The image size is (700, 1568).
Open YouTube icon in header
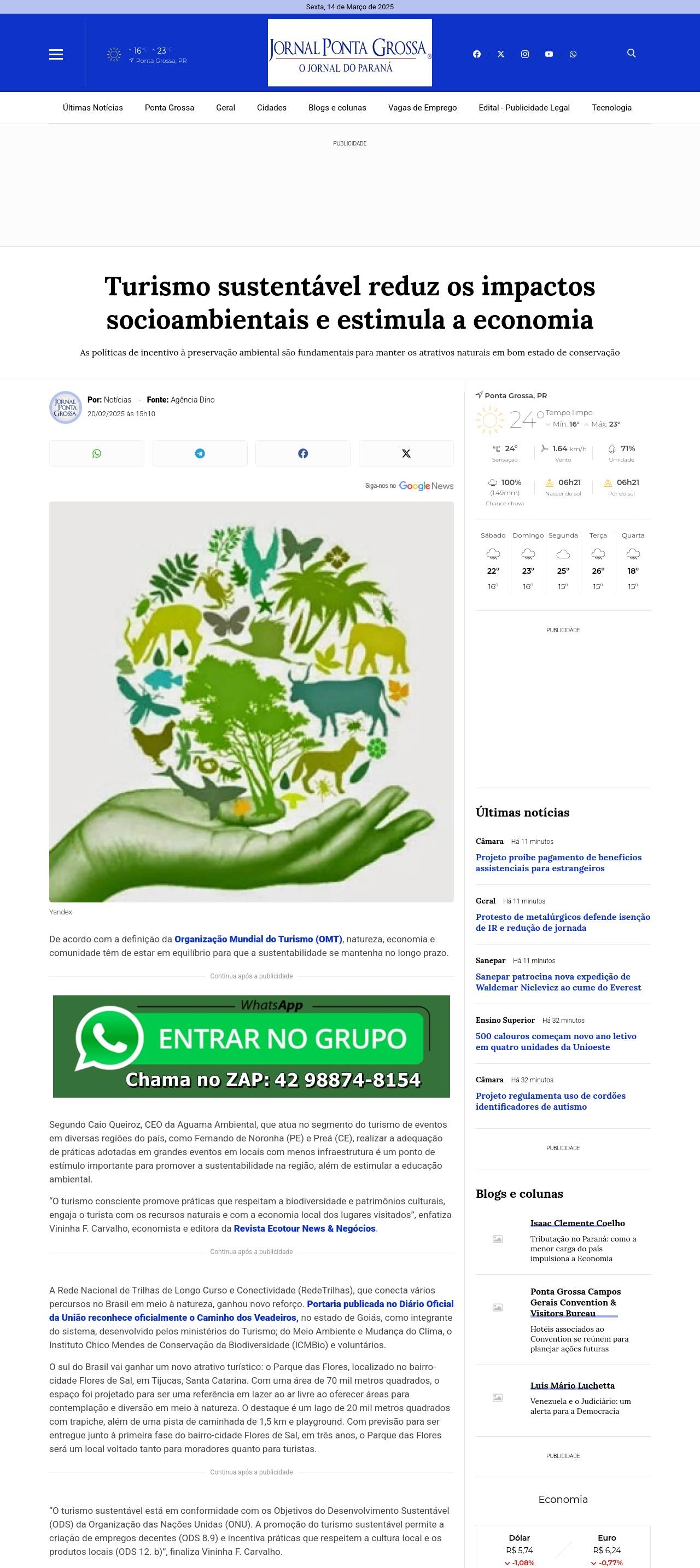pos(549,54)
